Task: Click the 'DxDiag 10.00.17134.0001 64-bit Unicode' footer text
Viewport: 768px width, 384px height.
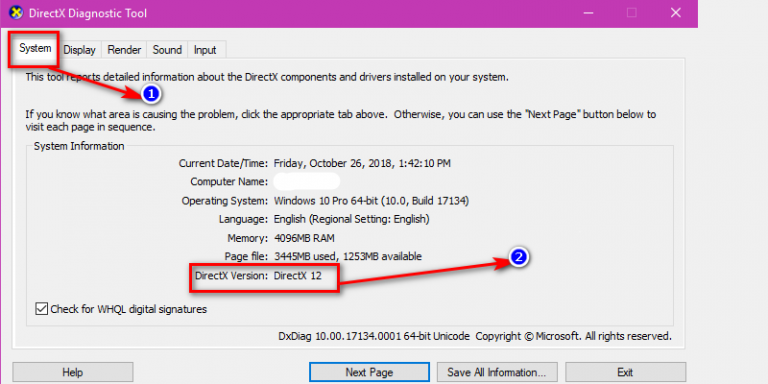Action: point(374,336)
